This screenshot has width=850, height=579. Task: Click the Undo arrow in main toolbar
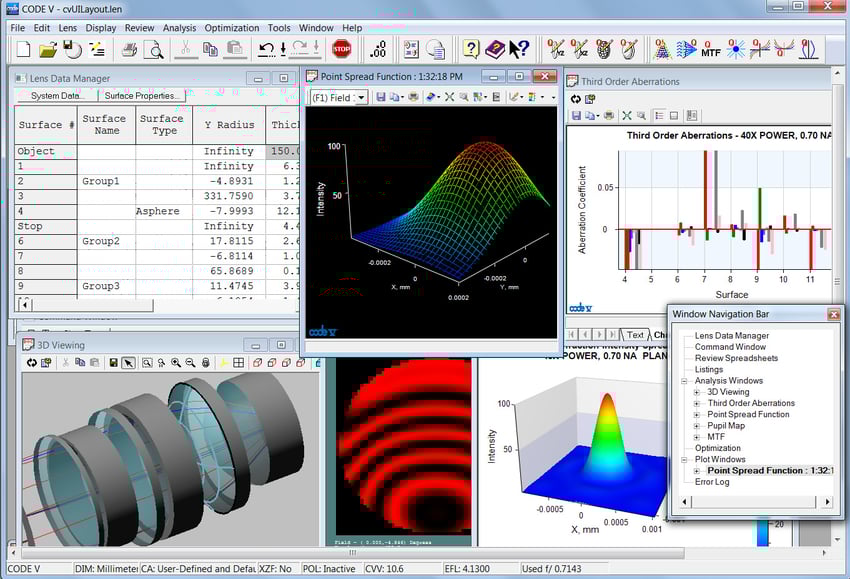point(266,49)
